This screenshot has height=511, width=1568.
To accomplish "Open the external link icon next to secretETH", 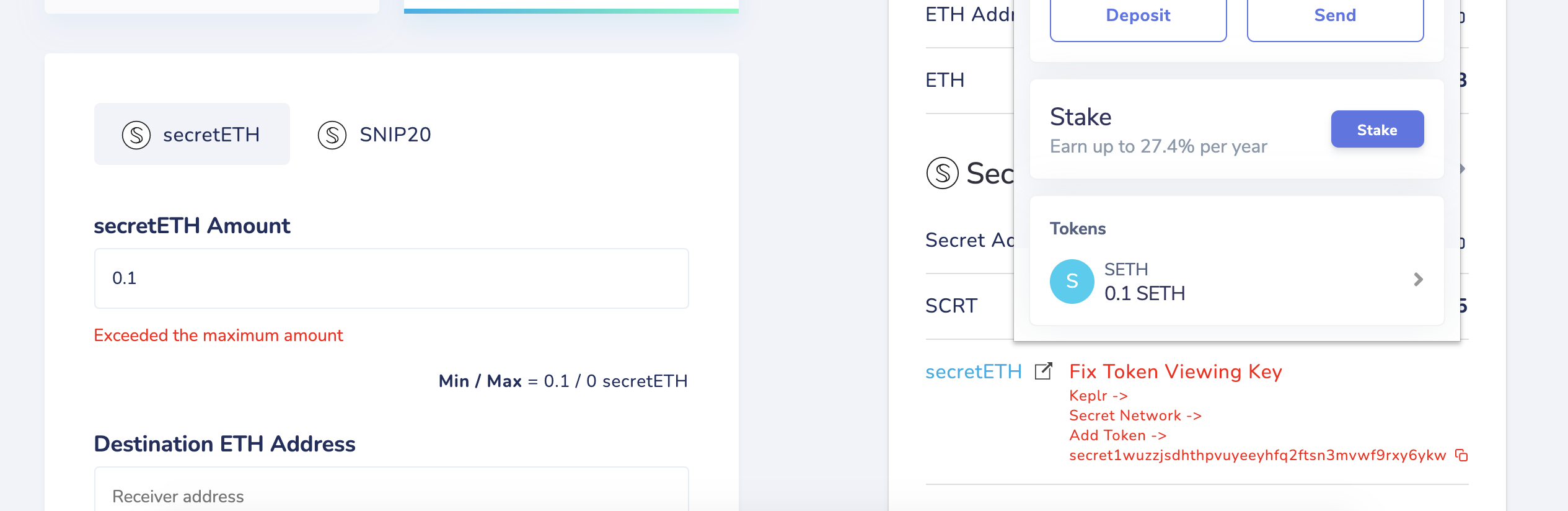I will tap(1044, 370).
